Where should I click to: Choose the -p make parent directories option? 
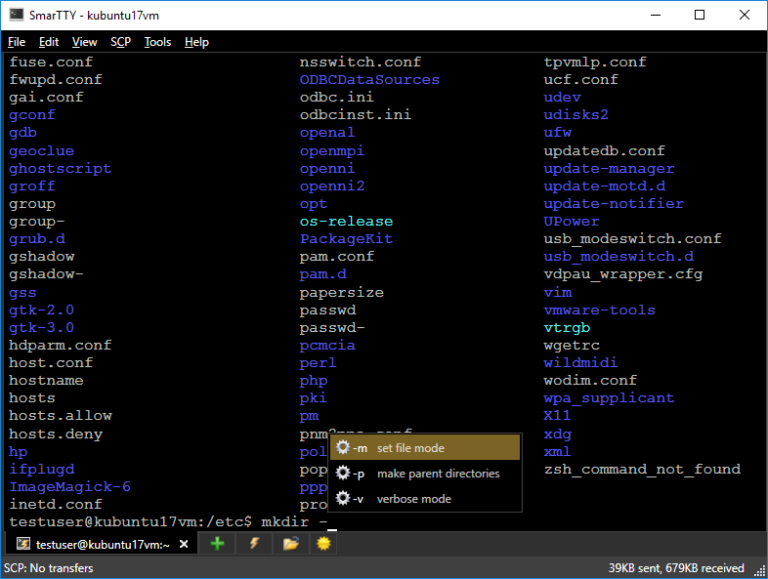point(425,473)
